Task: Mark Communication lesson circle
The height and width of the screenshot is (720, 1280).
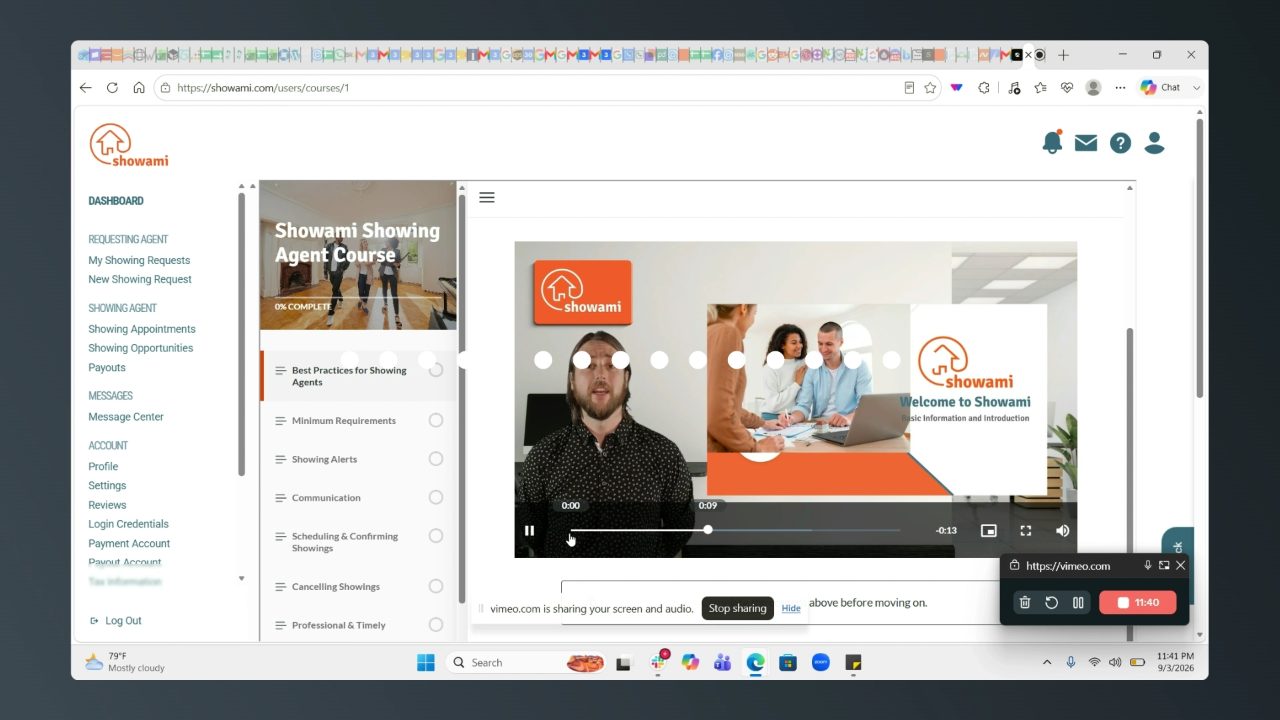Action: [x=436, y=497]
